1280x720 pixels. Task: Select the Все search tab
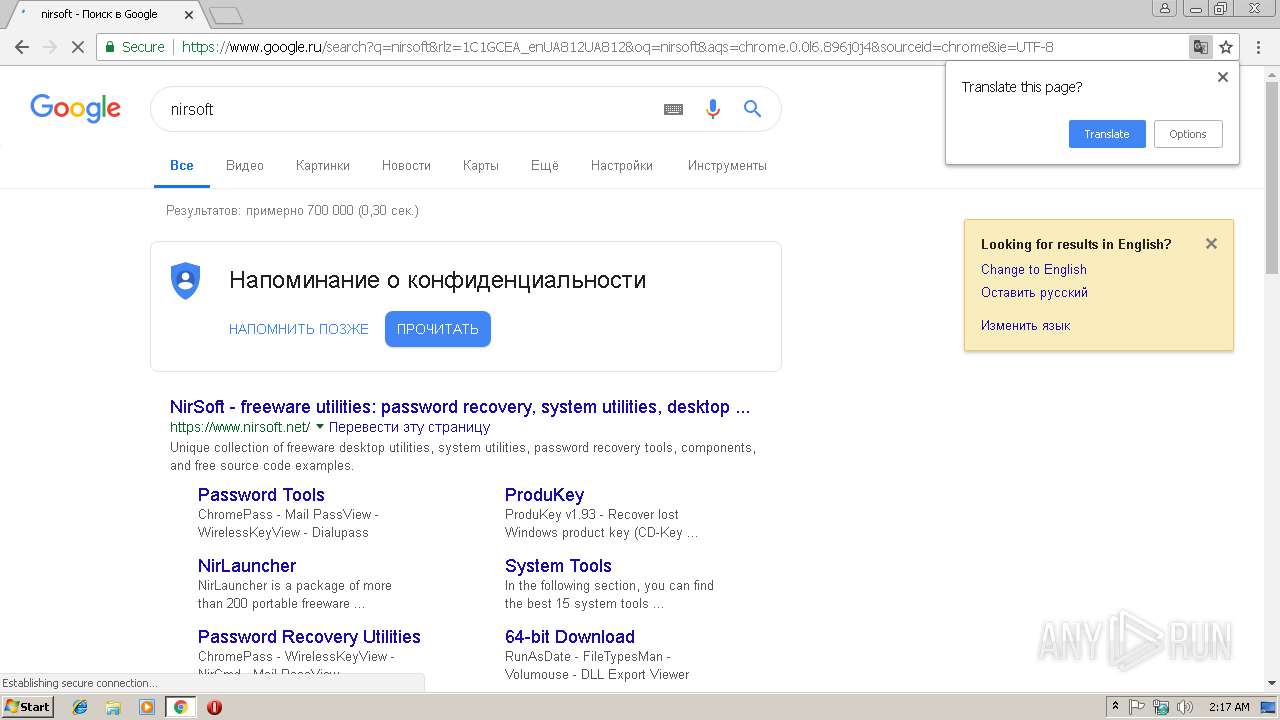click(182, 166)
